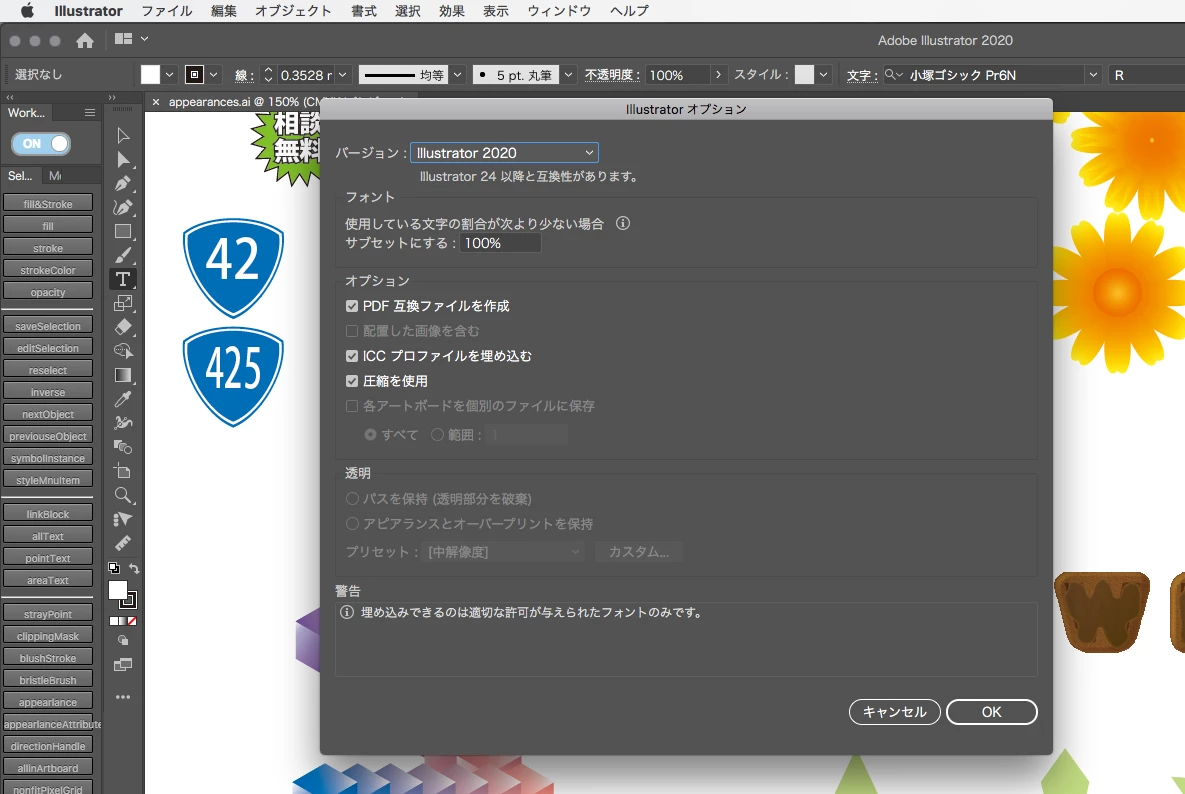Click font subset info icon
The width and height of the screenshot is (1185, 794).
[623, 224]
